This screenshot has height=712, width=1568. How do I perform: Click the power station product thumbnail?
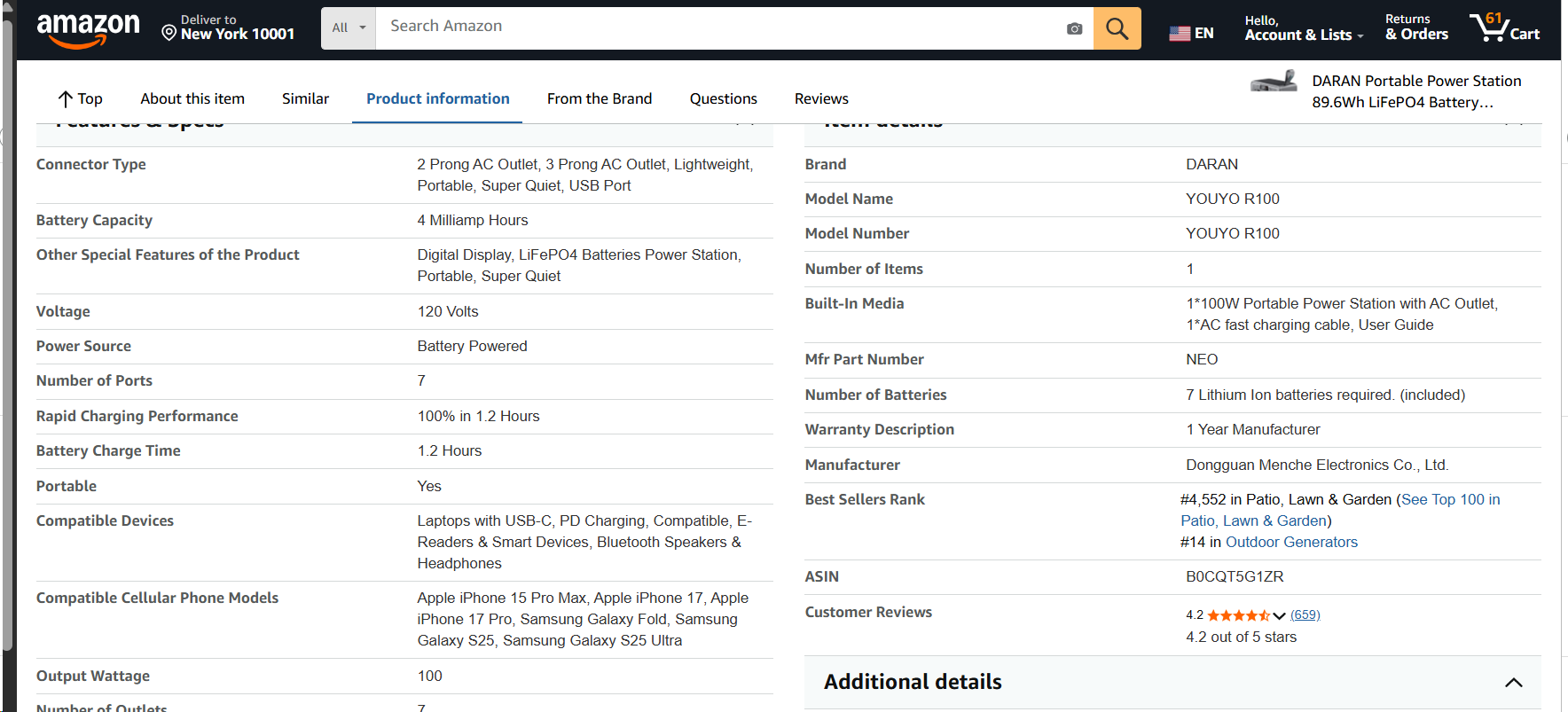coord(1274,82)
